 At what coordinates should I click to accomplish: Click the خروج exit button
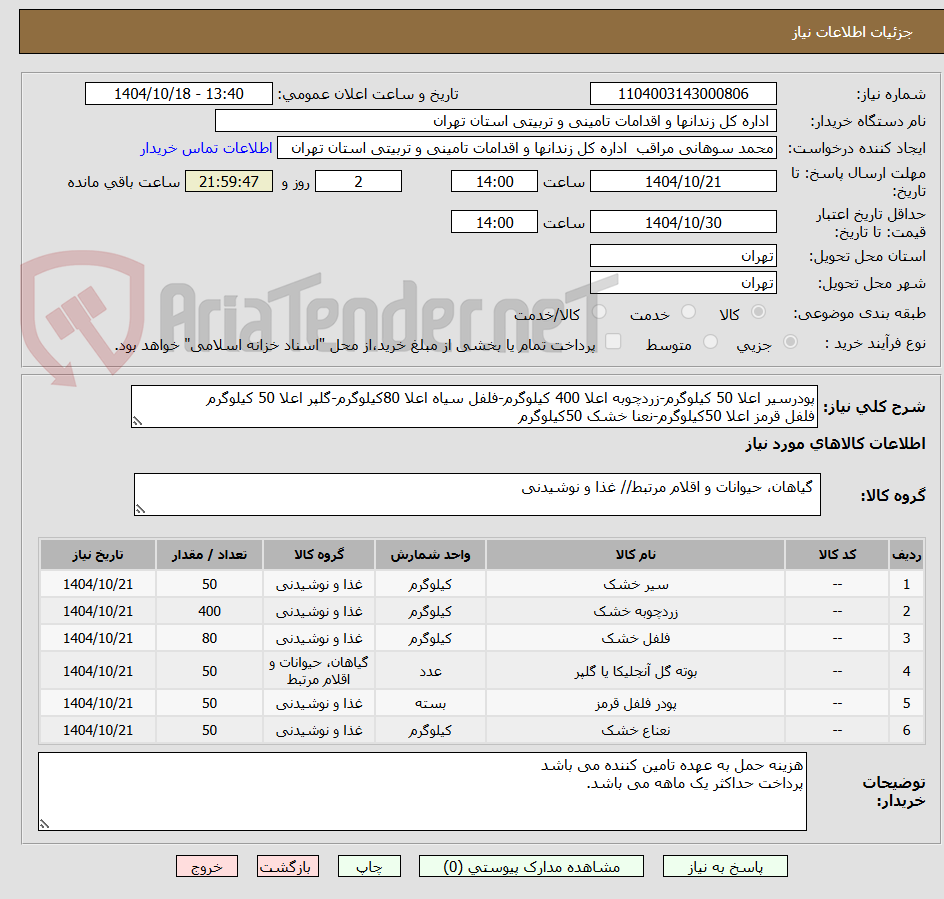coord(206,866)
